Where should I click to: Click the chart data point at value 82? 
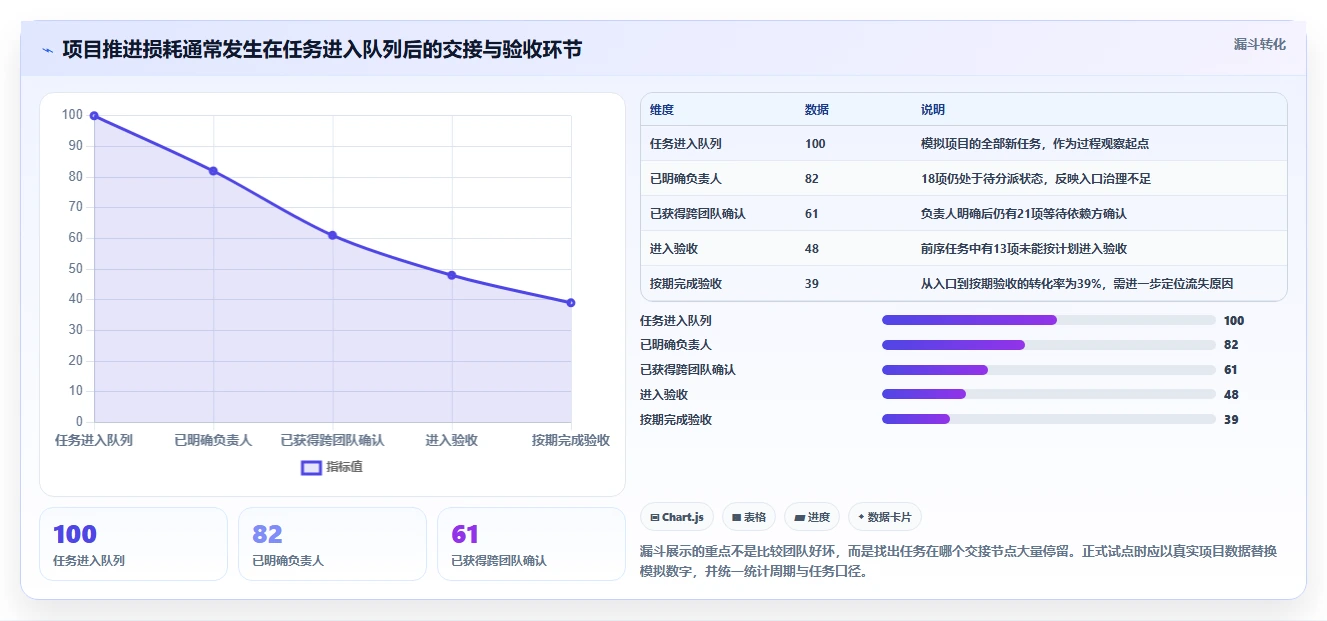213,171
